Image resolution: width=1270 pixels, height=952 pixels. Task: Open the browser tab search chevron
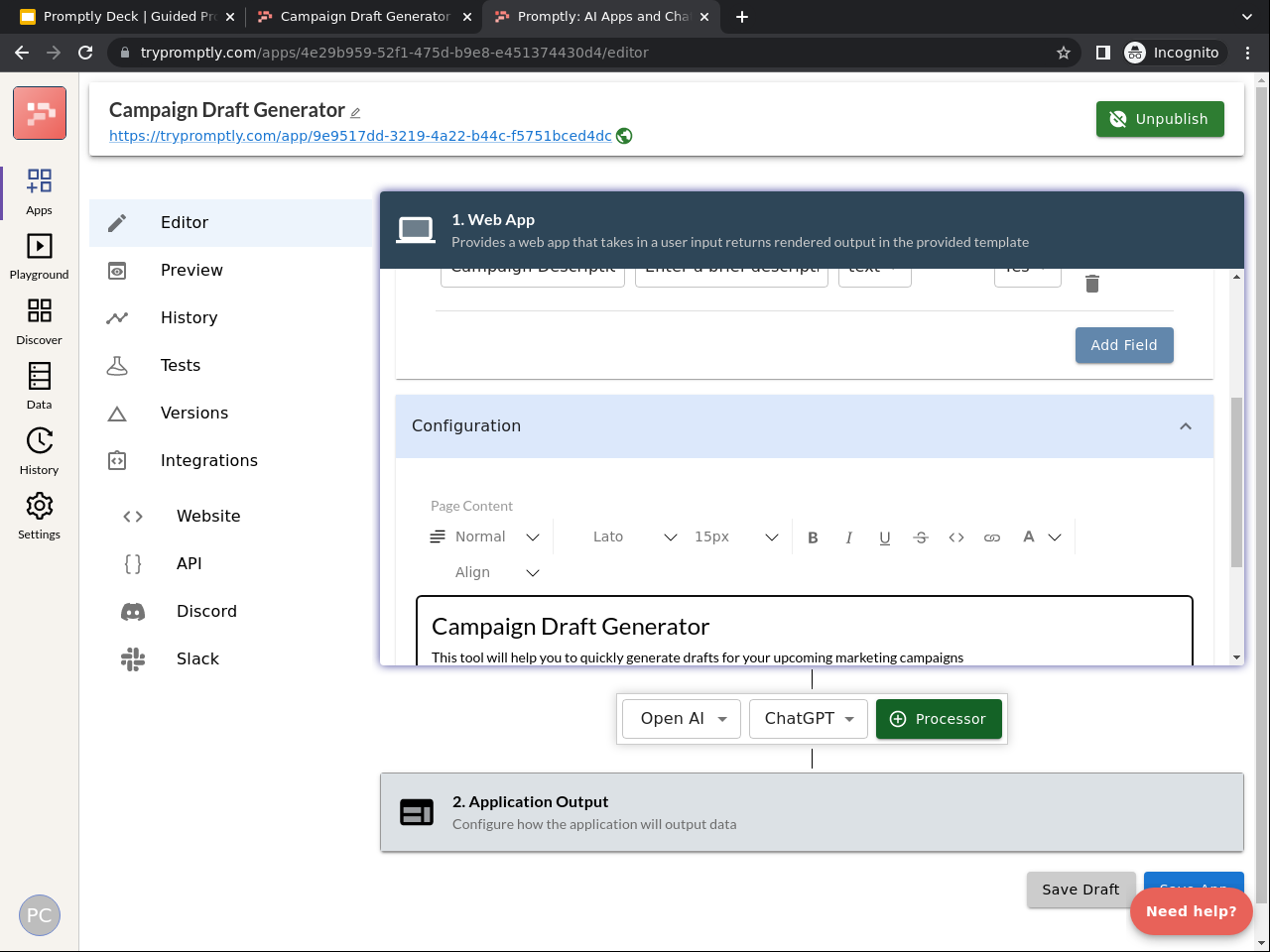1247,17
